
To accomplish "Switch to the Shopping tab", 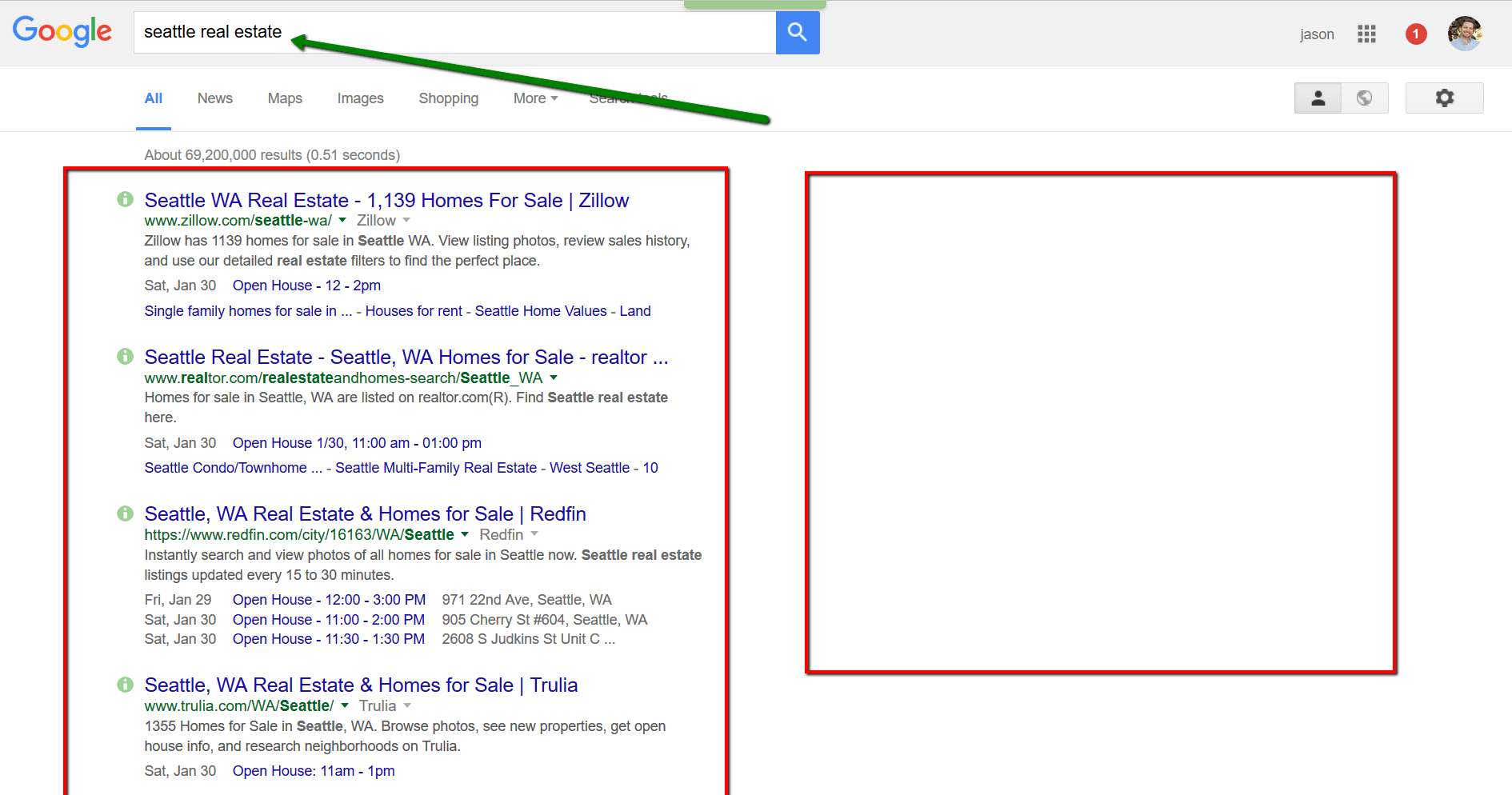I will pos(449,98).
